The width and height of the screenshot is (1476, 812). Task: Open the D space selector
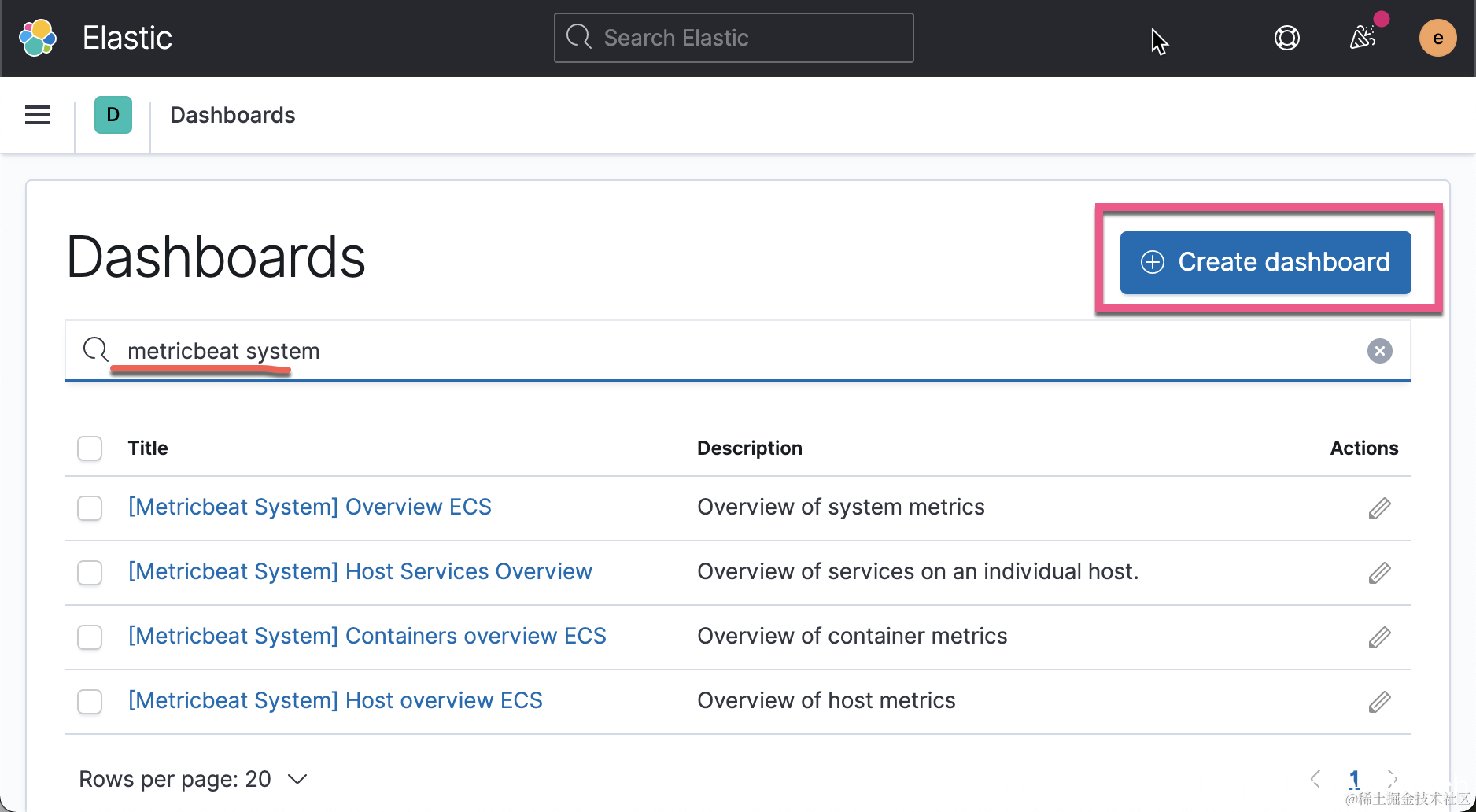tap(113, 115)
